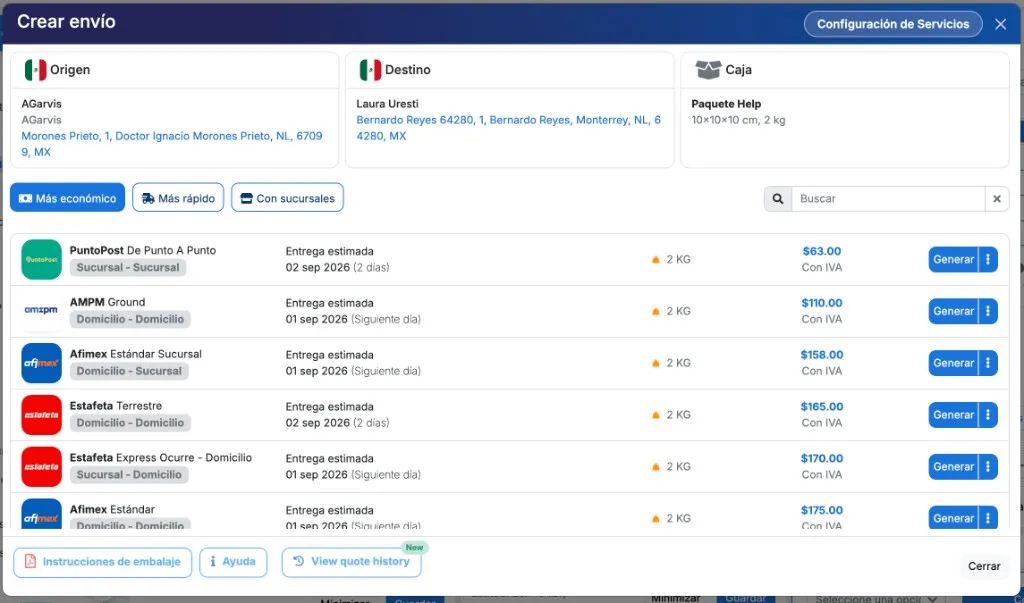Screen dimensions: 1024x603
Task: Open View quote history
Action: (x=351, y=562)
